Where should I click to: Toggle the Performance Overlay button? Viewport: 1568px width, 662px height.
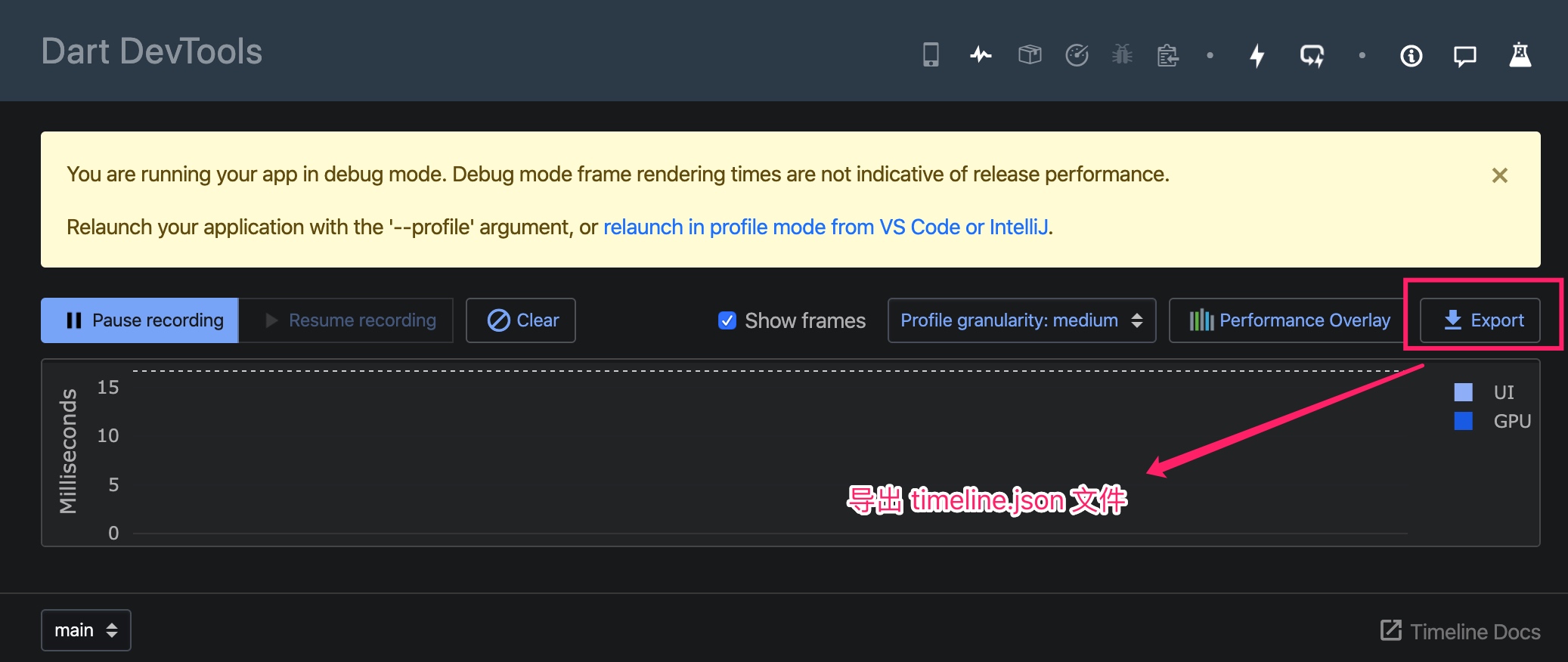(1288, 320)
